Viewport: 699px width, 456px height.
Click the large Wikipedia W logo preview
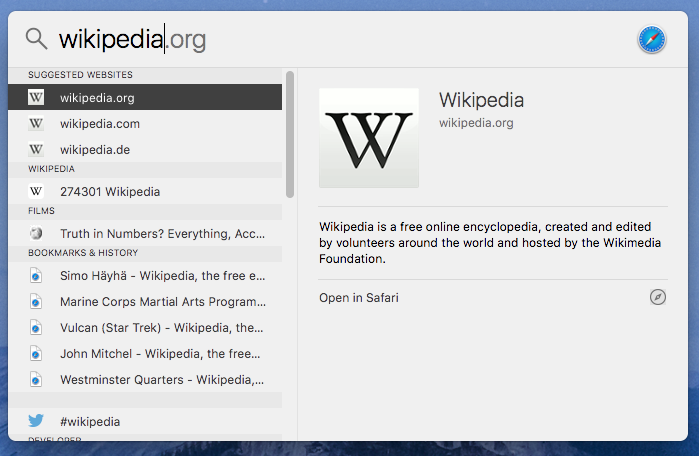(369, 138)
